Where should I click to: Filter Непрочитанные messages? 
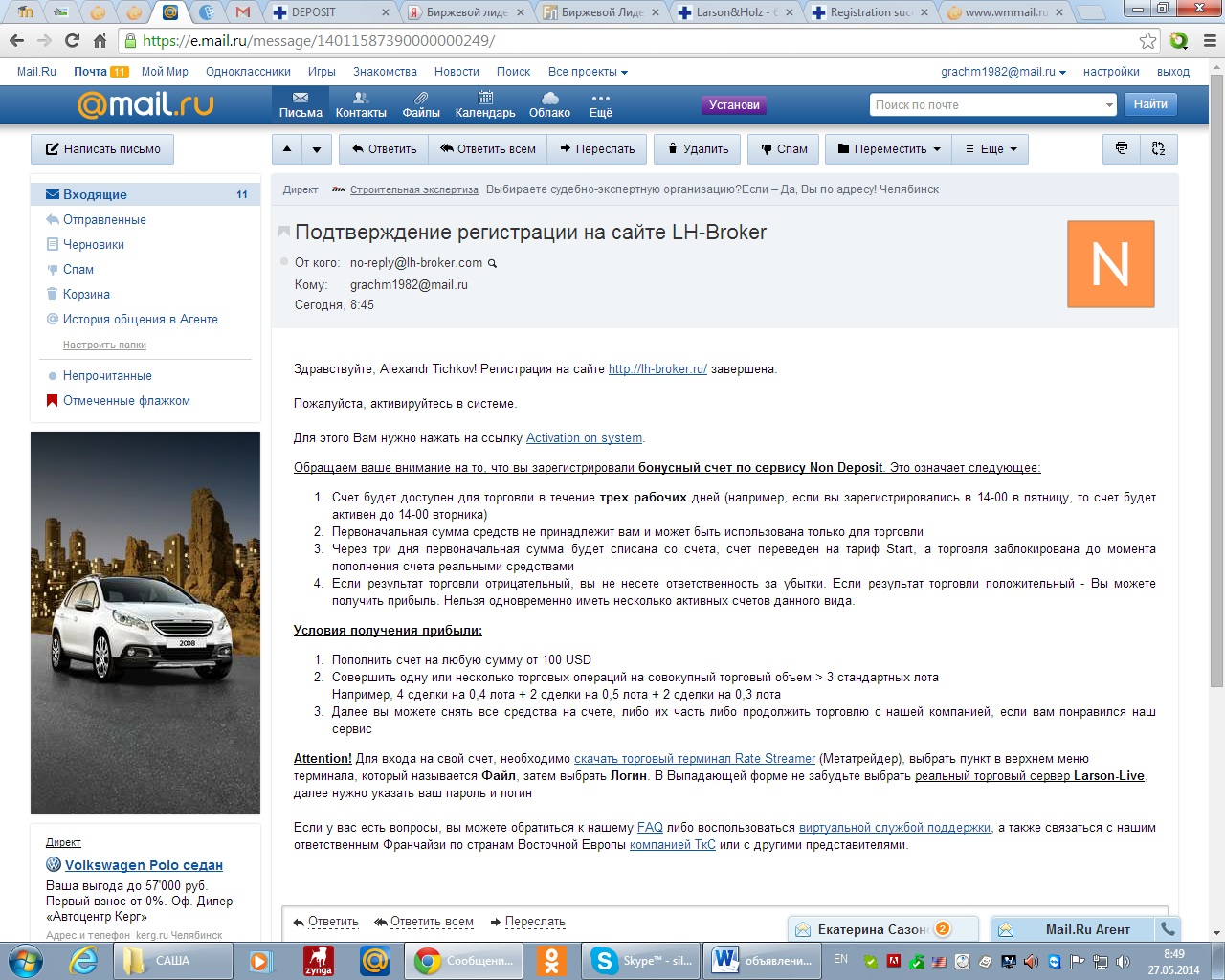coord(107,375)
